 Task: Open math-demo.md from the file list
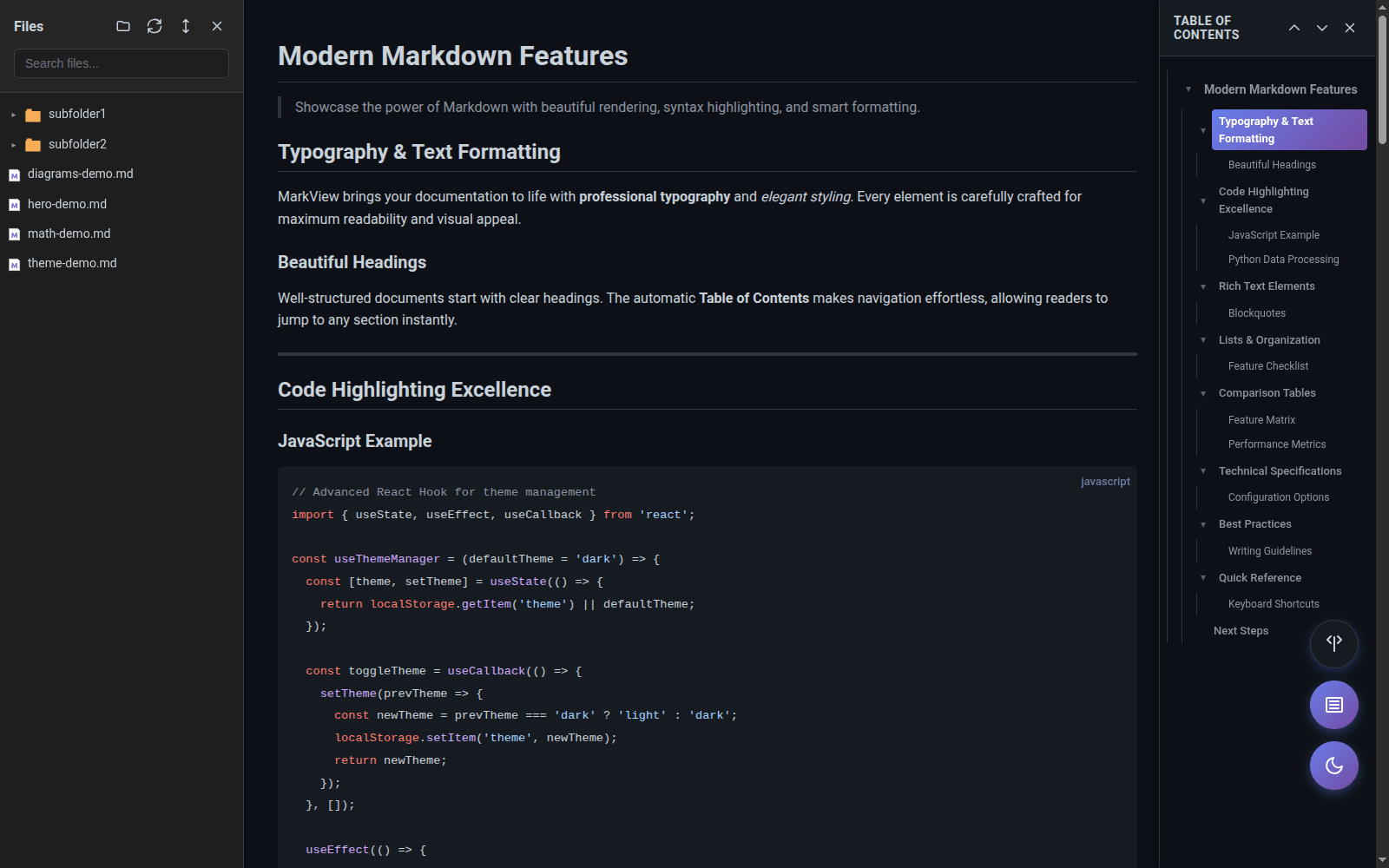[69, 233]
